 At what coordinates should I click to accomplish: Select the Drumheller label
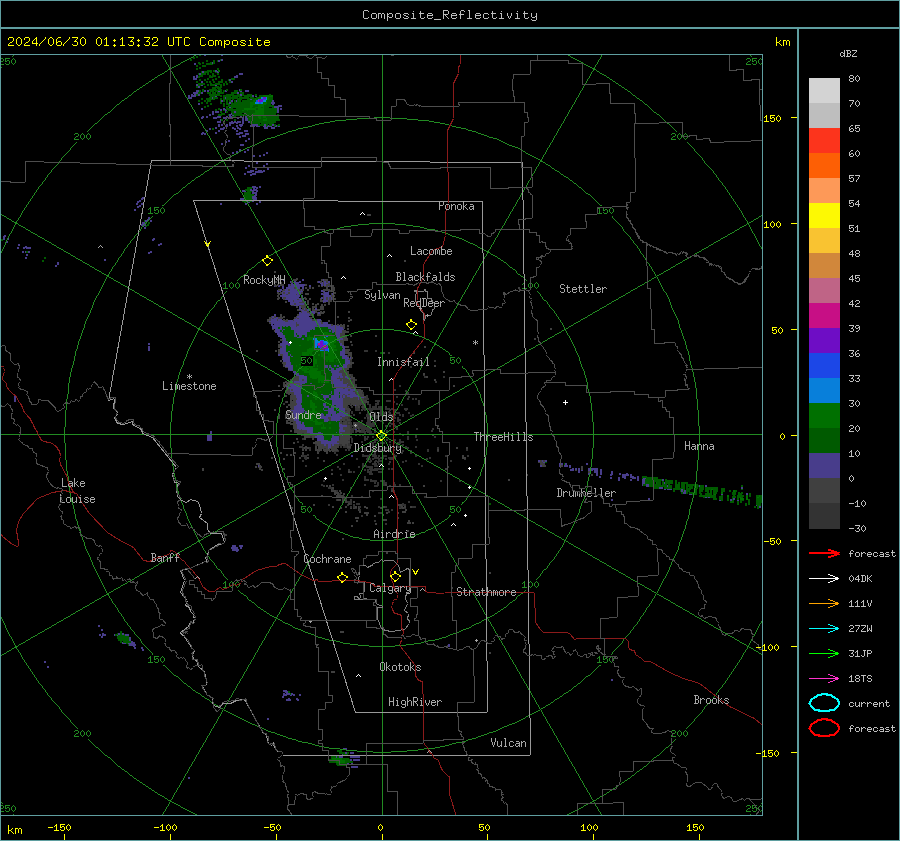pyautogui.click(x=586, y=493)
